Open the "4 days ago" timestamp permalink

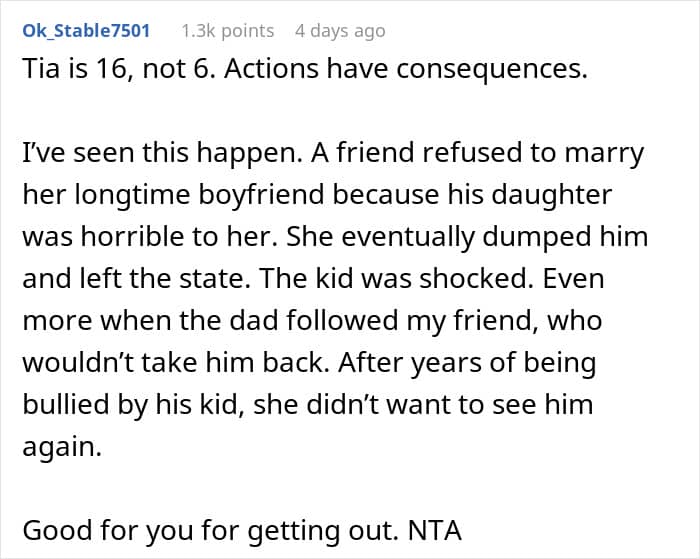(340, 31)
